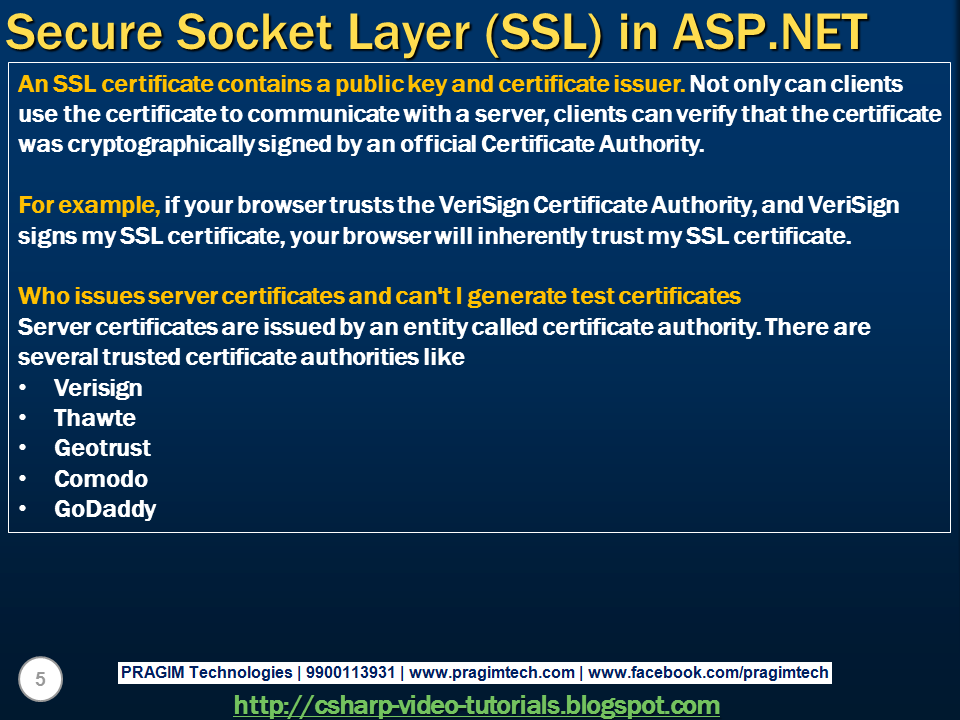Click the yellow 'For example,' text
Viewport: 960px width, 720px height.
(89, 205)
